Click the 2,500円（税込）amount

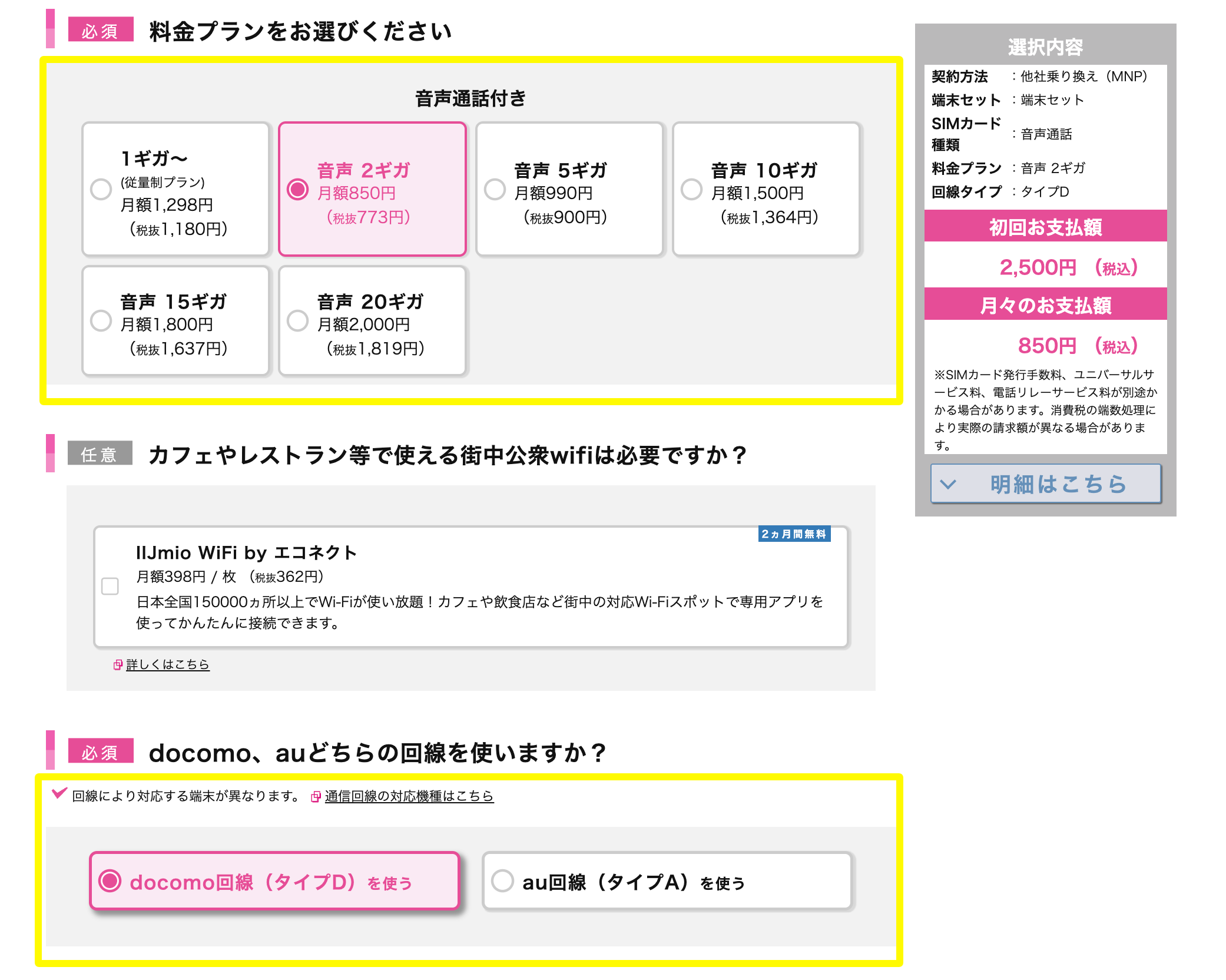click(x=1069, y=268)
